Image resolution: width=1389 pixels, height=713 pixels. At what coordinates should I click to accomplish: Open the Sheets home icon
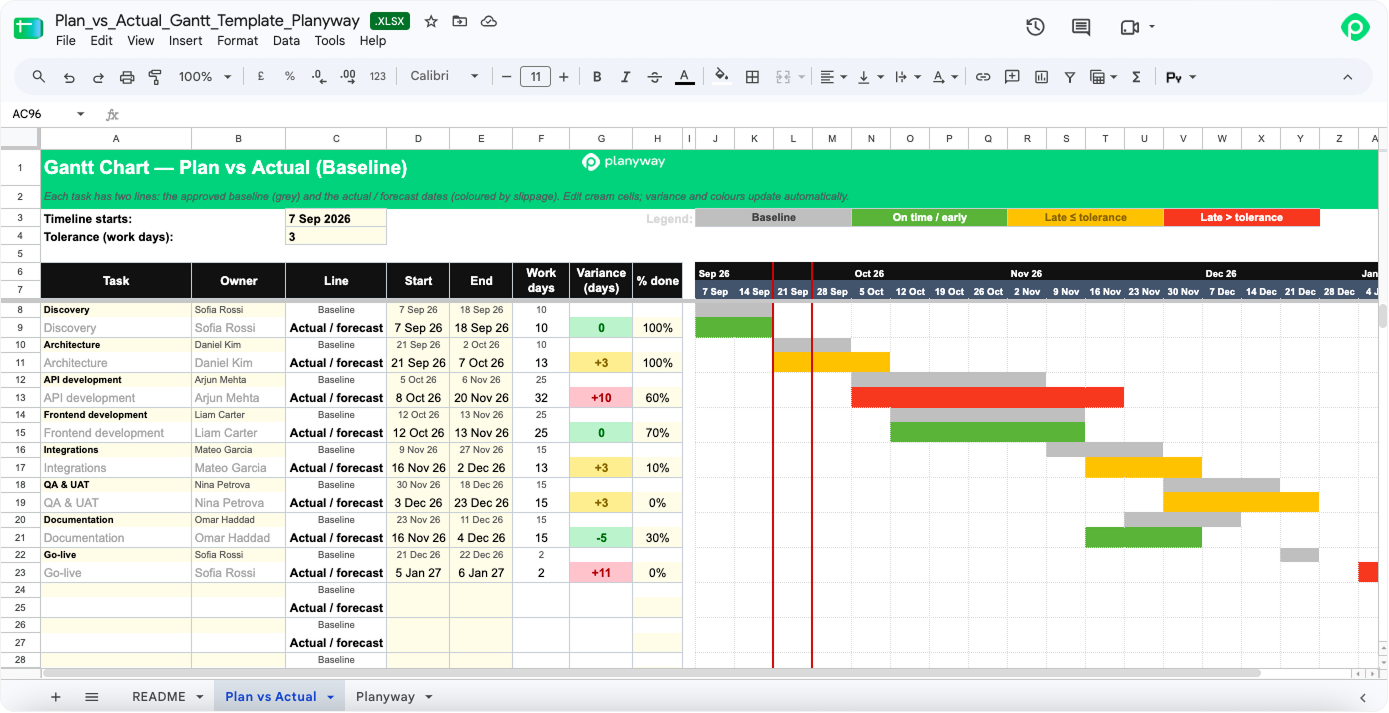tap(28, 28)
